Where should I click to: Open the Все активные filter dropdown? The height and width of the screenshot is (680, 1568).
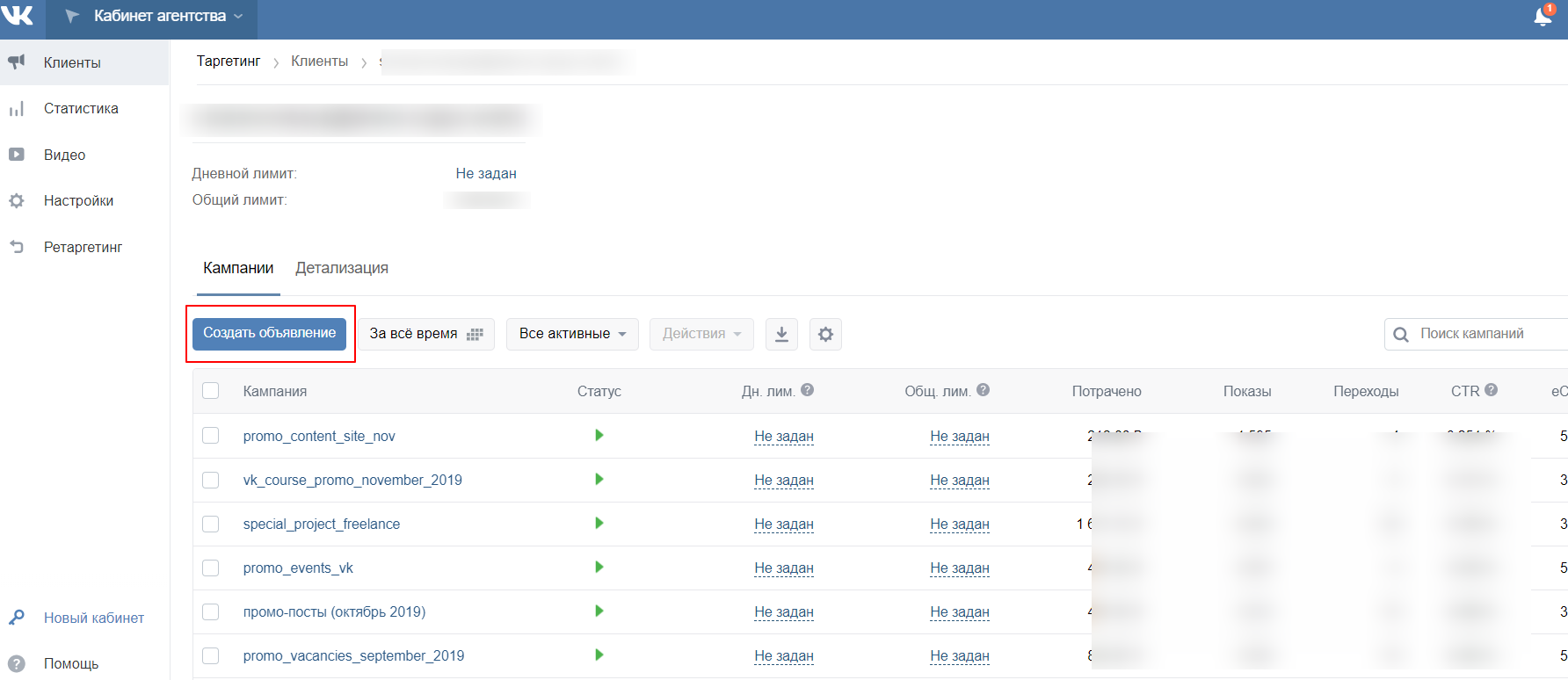pyautogui.click(x=572, y=334)
